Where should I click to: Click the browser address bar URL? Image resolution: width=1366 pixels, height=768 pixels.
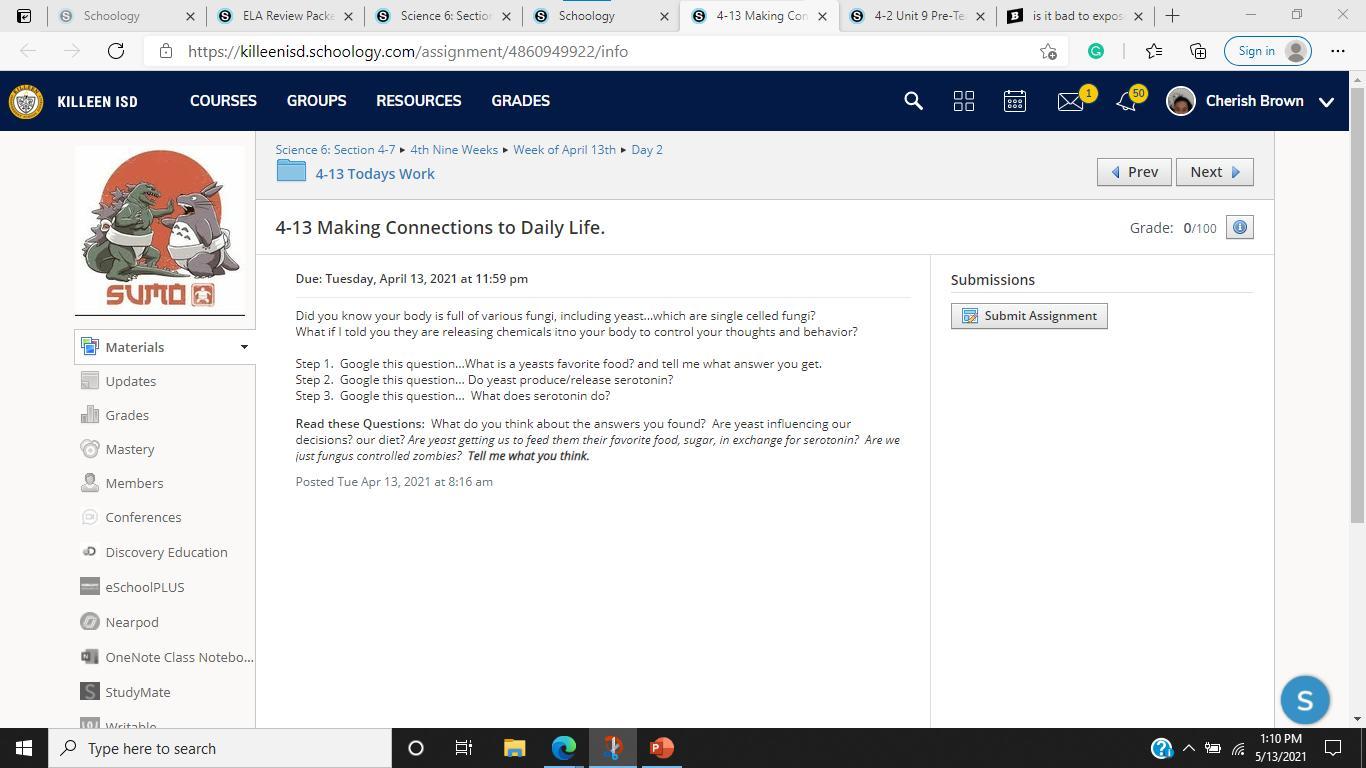408,51
